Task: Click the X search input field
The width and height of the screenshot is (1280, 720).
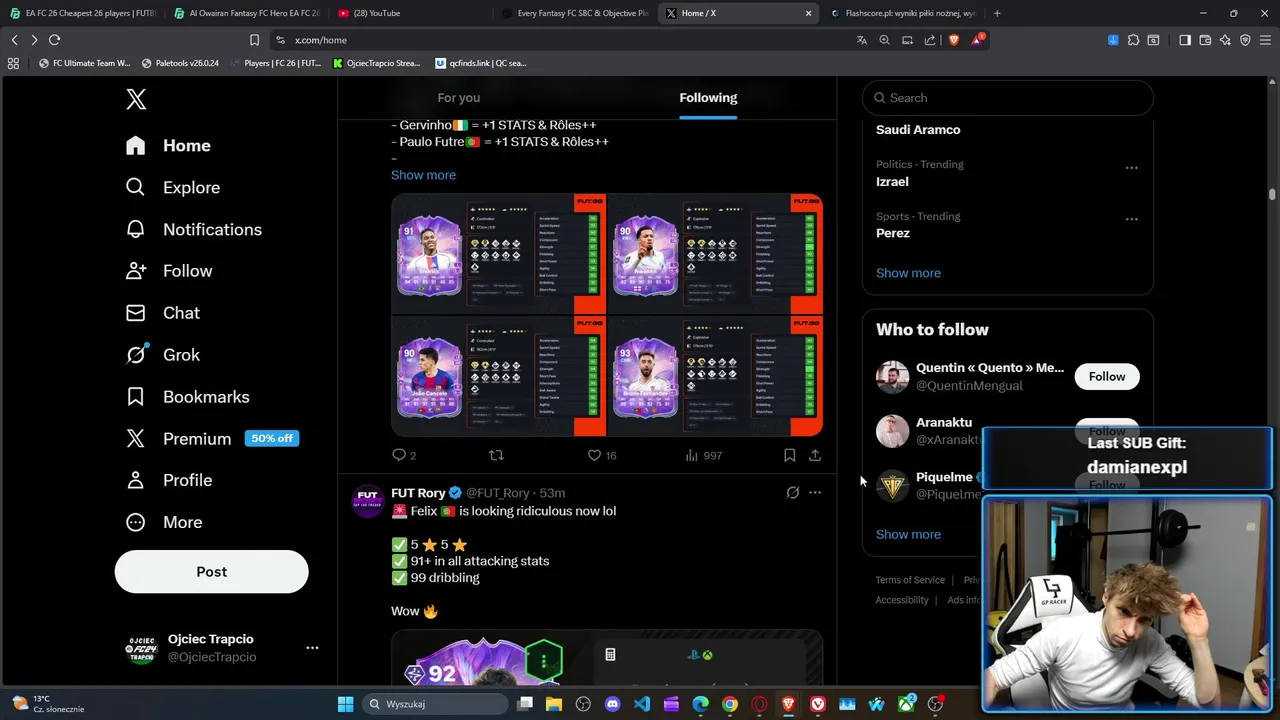Action: coord(1007,97)
